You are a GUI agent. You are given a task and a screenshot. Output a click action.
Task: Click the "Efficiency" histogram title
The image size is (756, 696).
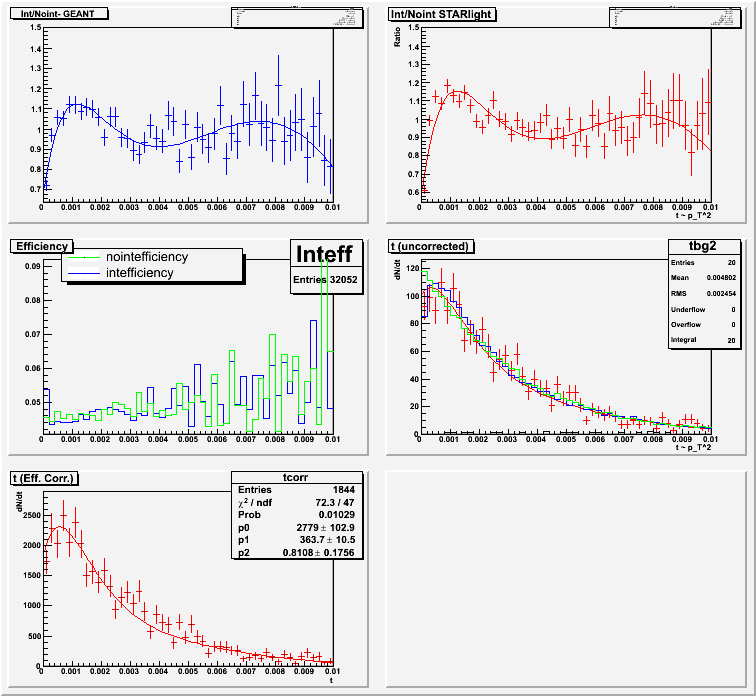coord(41,246)
